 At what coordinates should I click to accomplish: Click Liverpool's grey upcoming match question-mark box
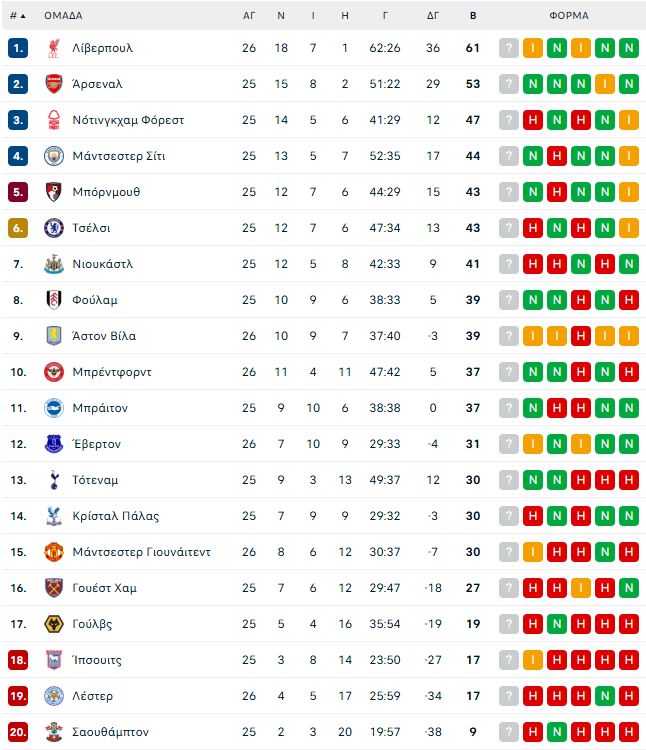[509, 48]
